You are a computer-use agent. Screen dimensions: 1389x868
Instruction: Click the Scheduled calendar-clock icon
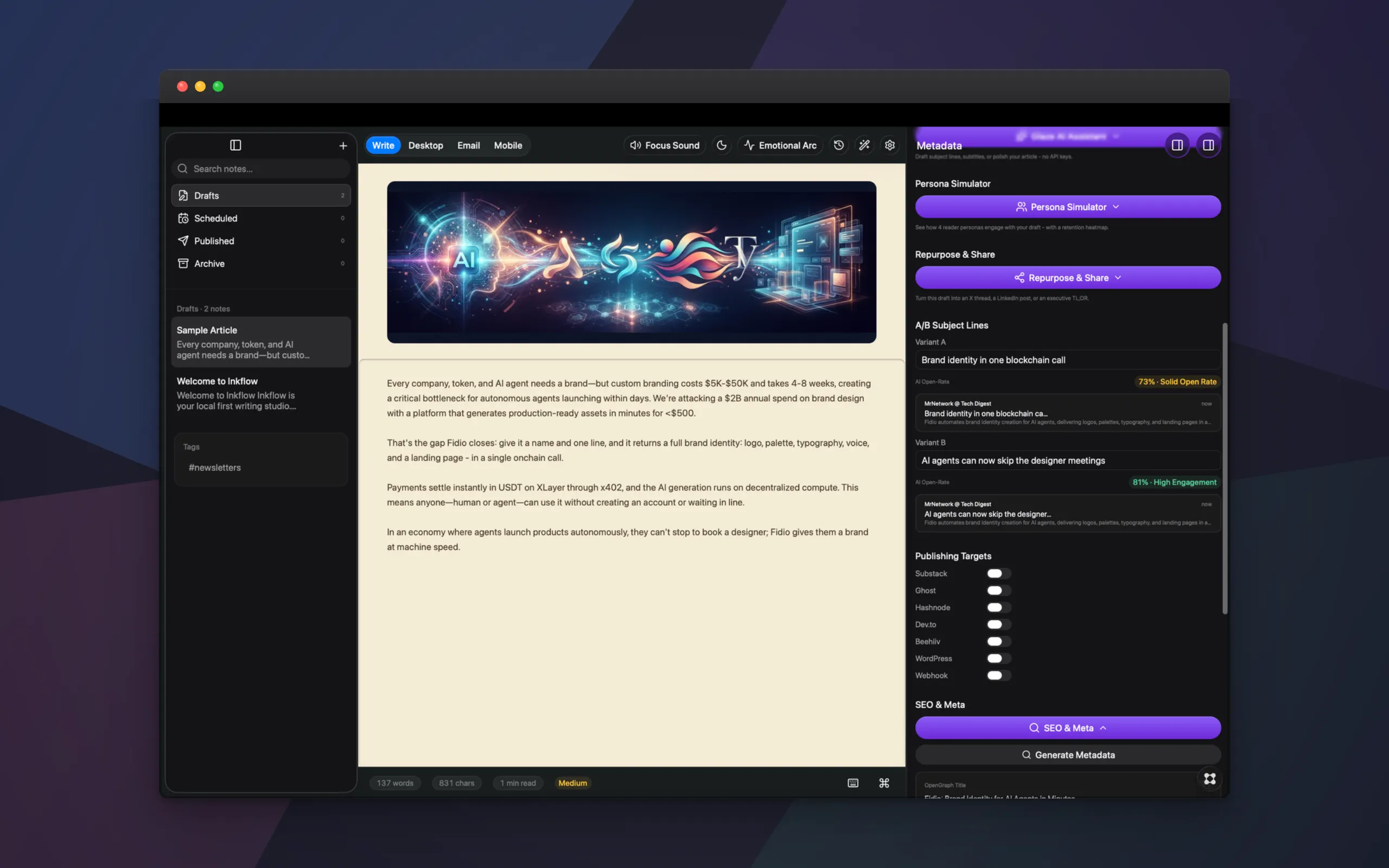pyautogui.click(x=183, y=218)
